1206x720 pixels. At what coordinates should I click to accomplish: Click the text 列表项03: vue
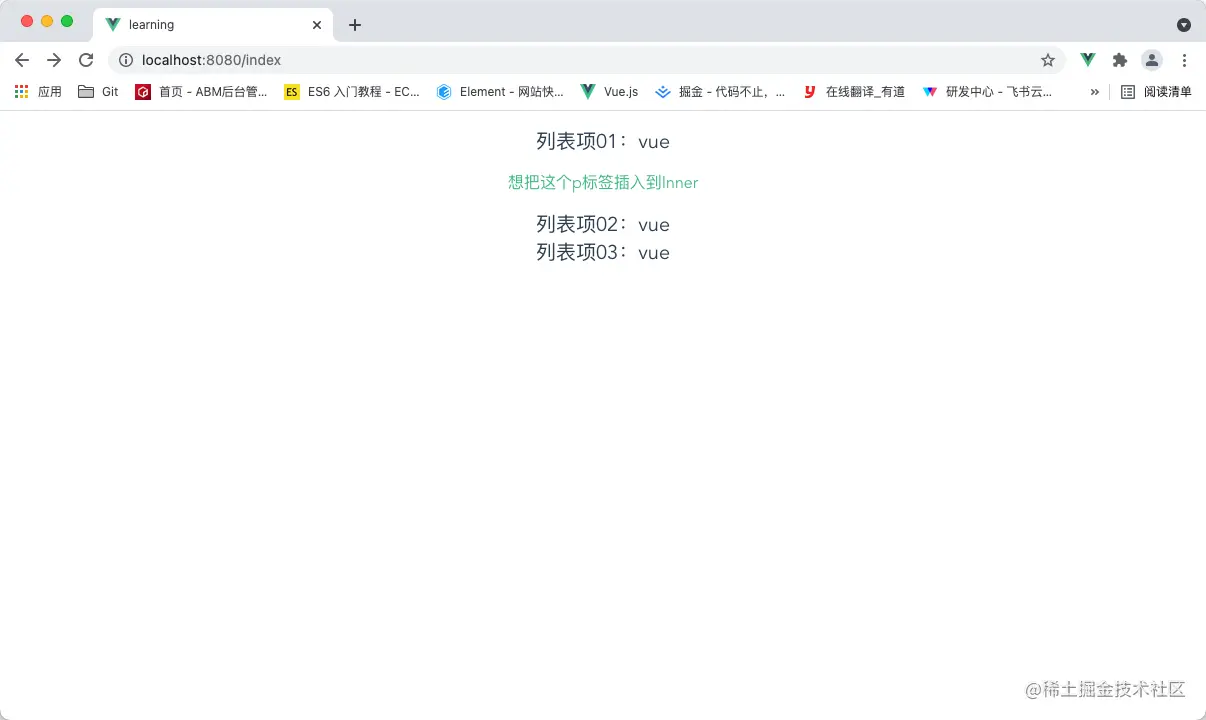tap(603, 252)
